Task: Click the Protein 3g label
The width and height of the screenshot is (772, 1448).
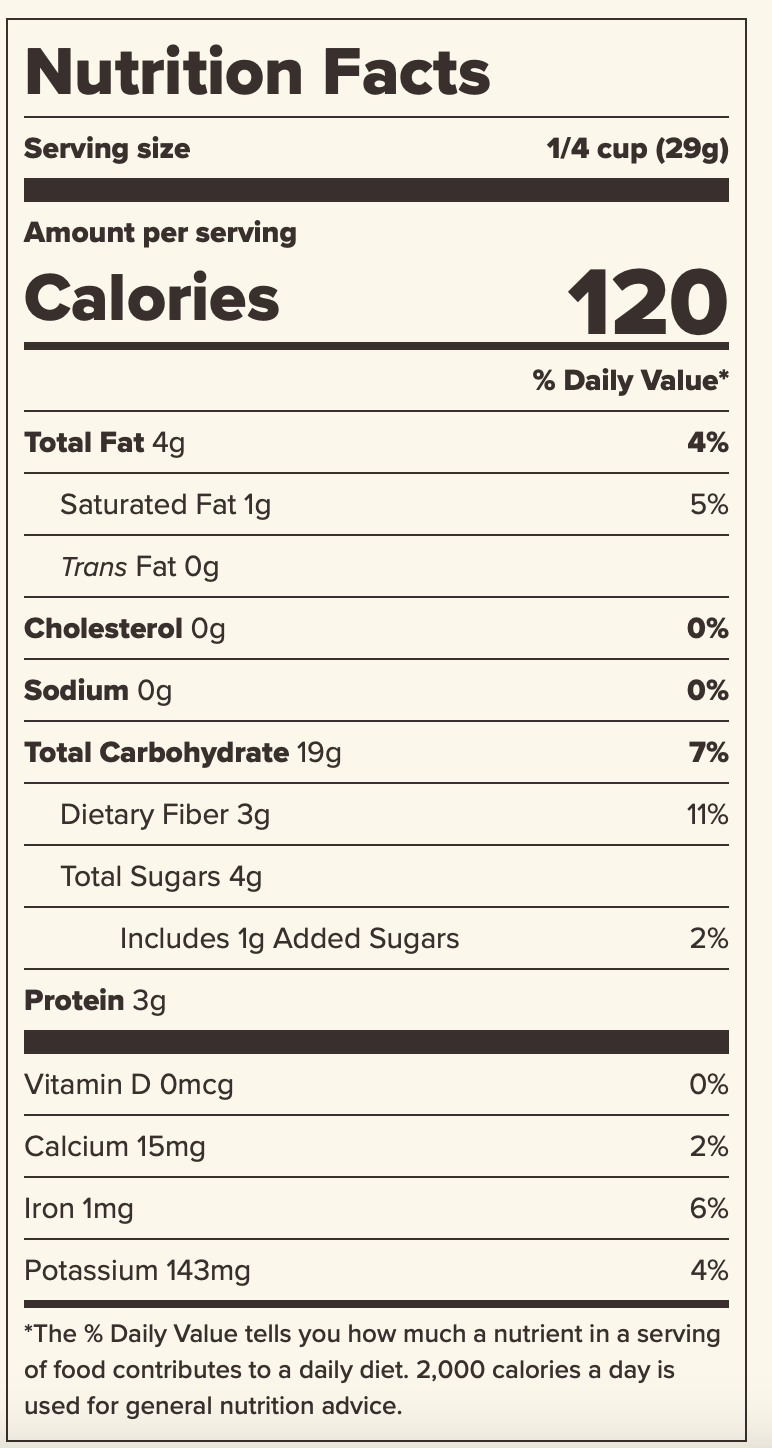Action: click(95, 1000)
